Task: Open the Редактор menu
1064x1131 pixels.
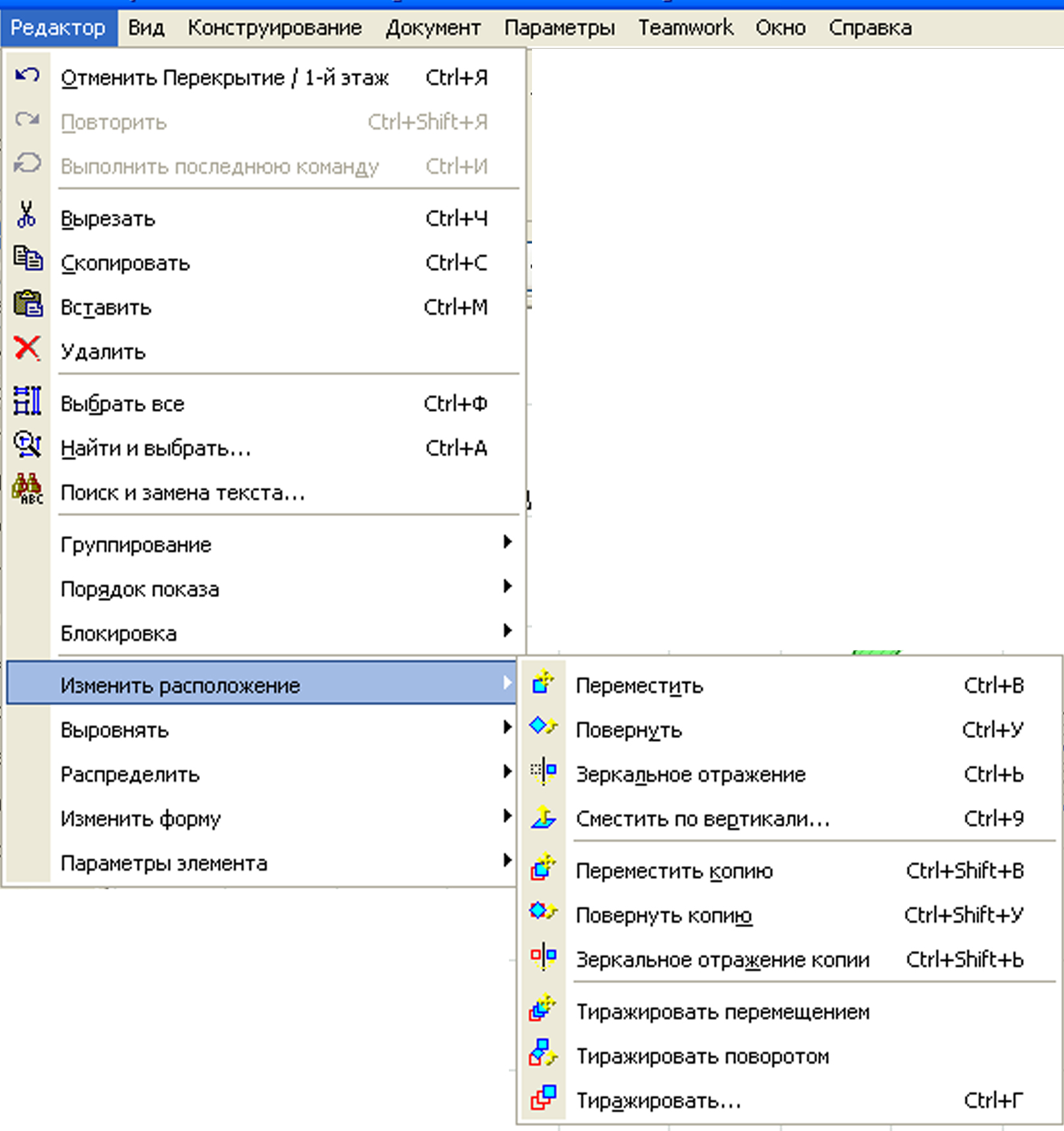Action: click(59, 28)
